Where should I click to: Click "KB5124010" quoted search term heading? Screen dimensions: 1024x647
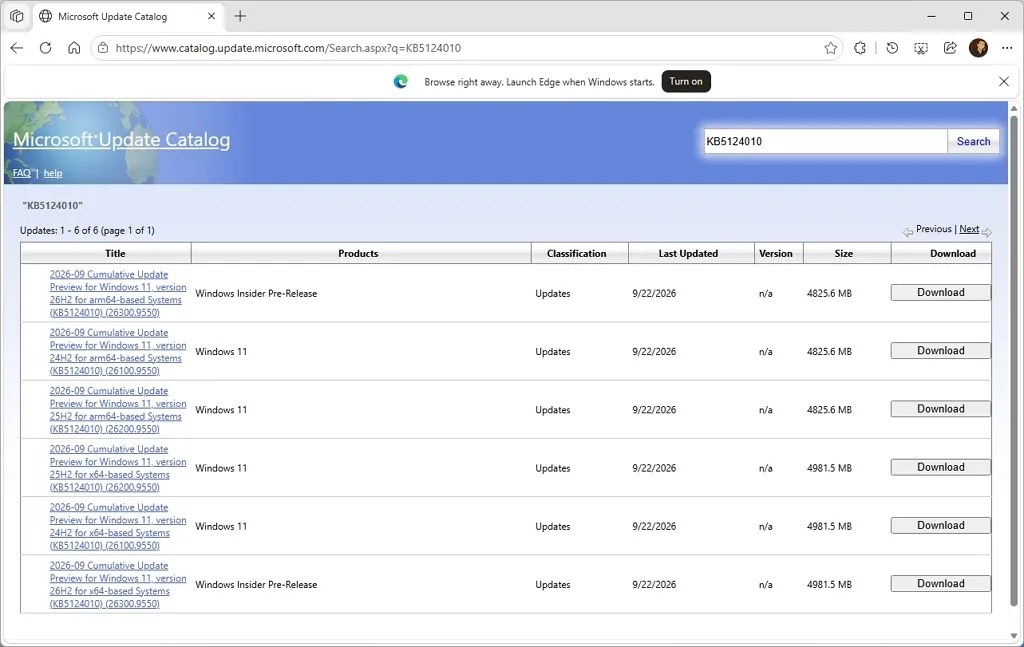[52, 206]
